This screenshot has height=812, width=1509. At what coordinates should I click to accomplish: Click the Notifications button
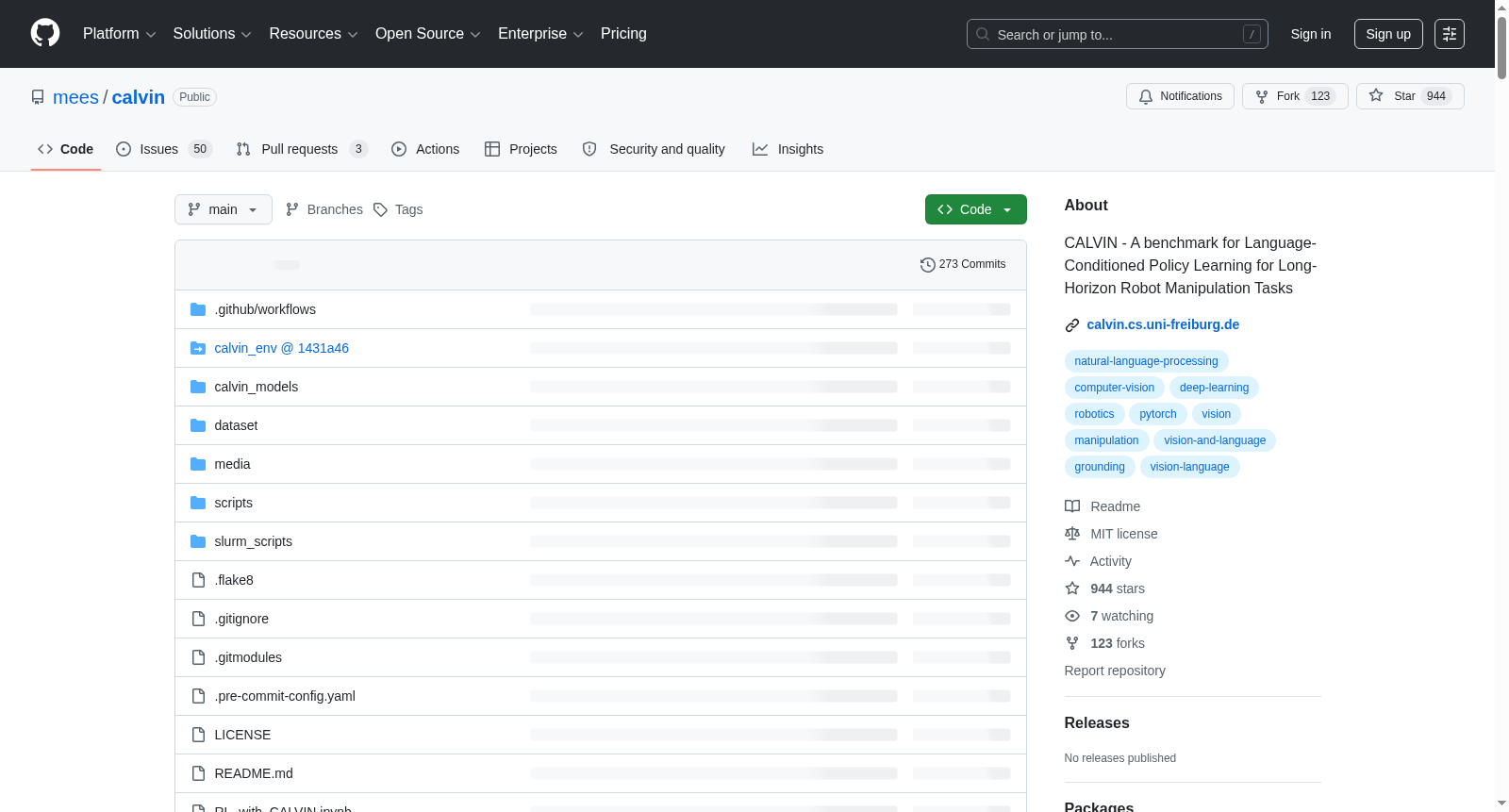point(1180,96)
